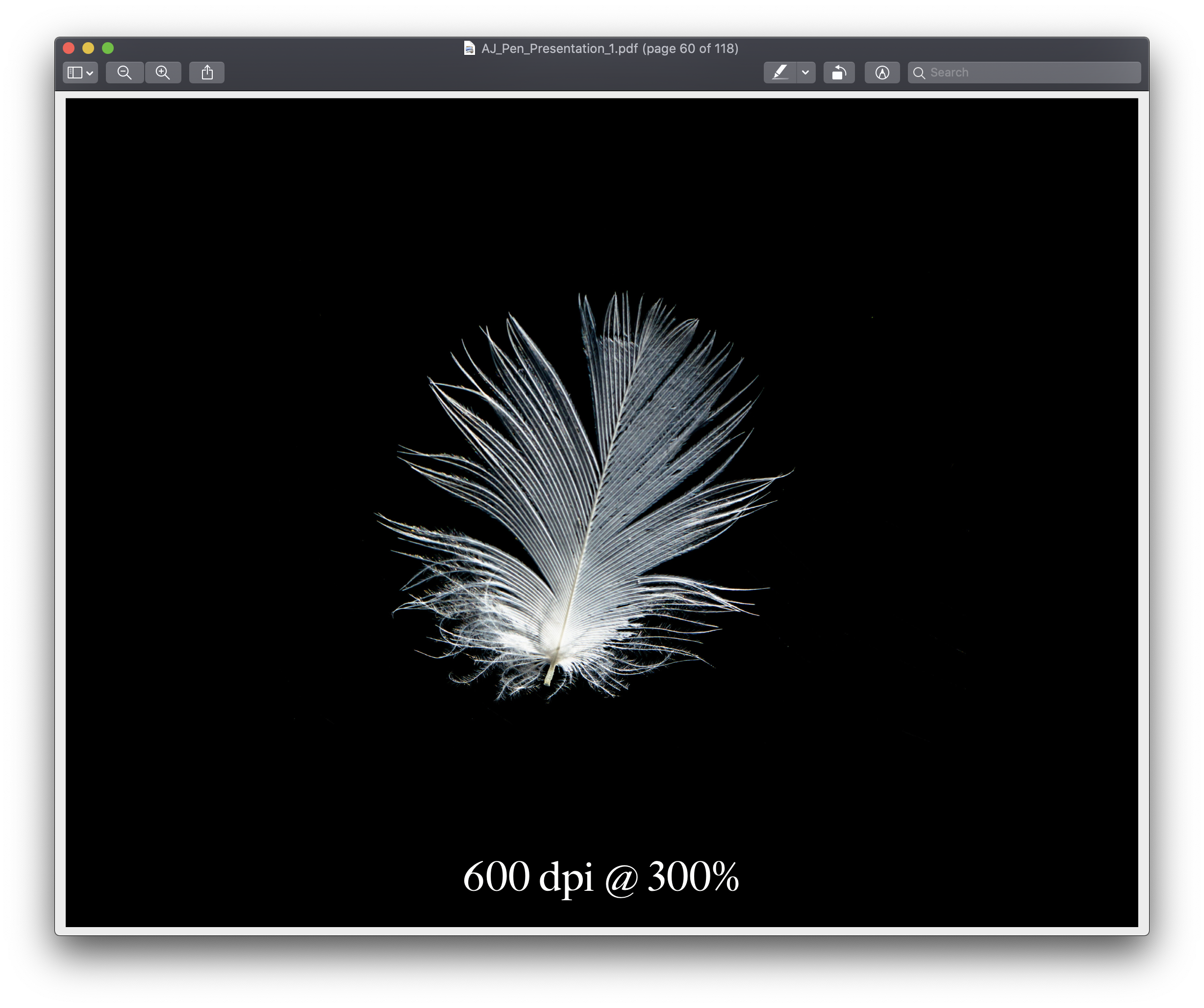This screenshot has height=1008, width=1204.
Task: Open the sidebar view options button
Action: click(75, 73)
